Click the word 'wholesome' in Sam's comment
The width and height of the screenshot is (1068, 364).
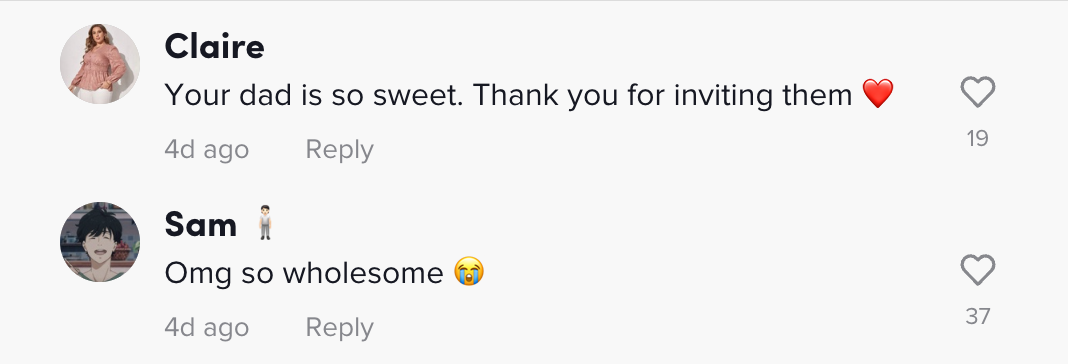click(x=363, y=273)
